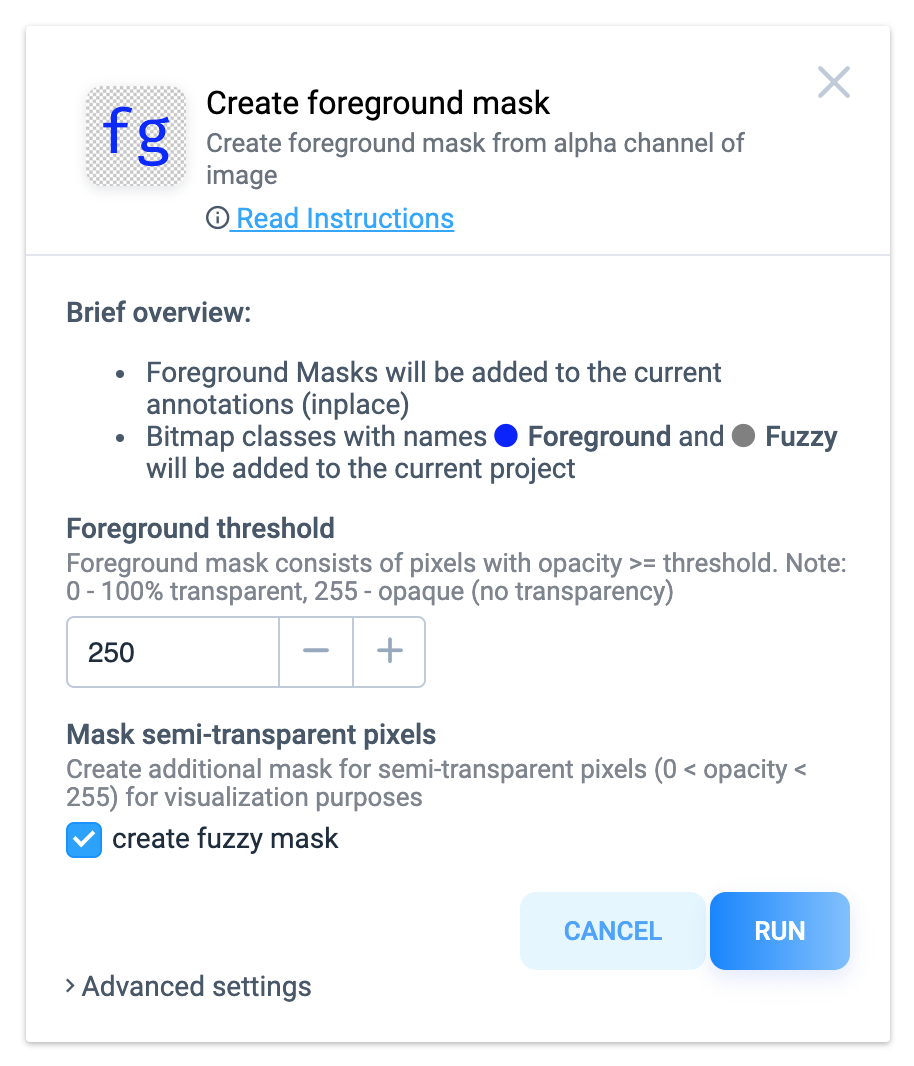Click the bold 'Fuzzy' class name
Image resolution: width=914 pixels, height=1066 pixels.
tap(801, 436)
